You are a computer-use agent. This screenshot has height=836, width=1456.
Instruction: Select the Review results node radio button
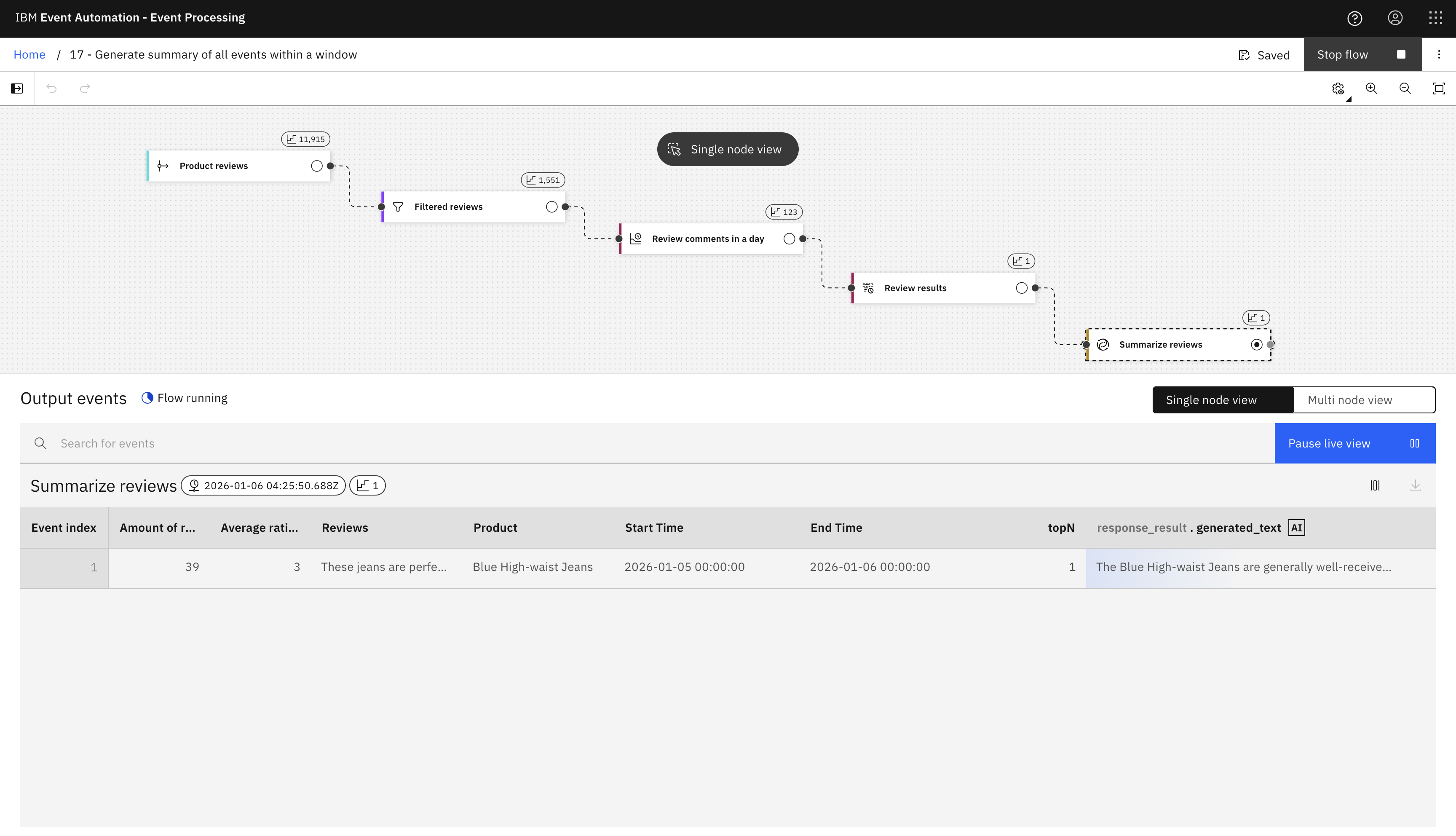pyautogui.click(x=1022, y=288)
